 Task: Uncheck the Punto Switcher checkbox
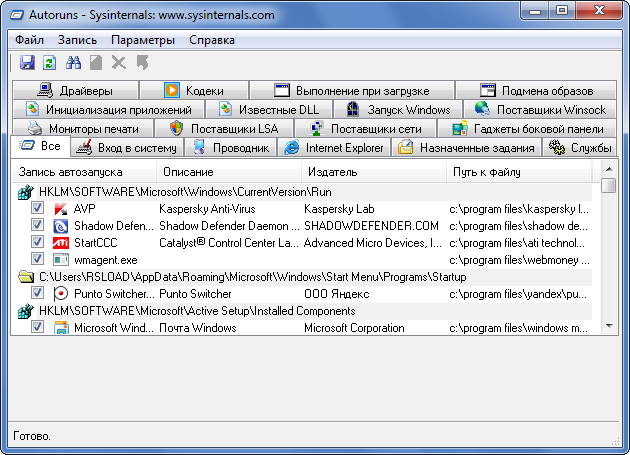37,293
